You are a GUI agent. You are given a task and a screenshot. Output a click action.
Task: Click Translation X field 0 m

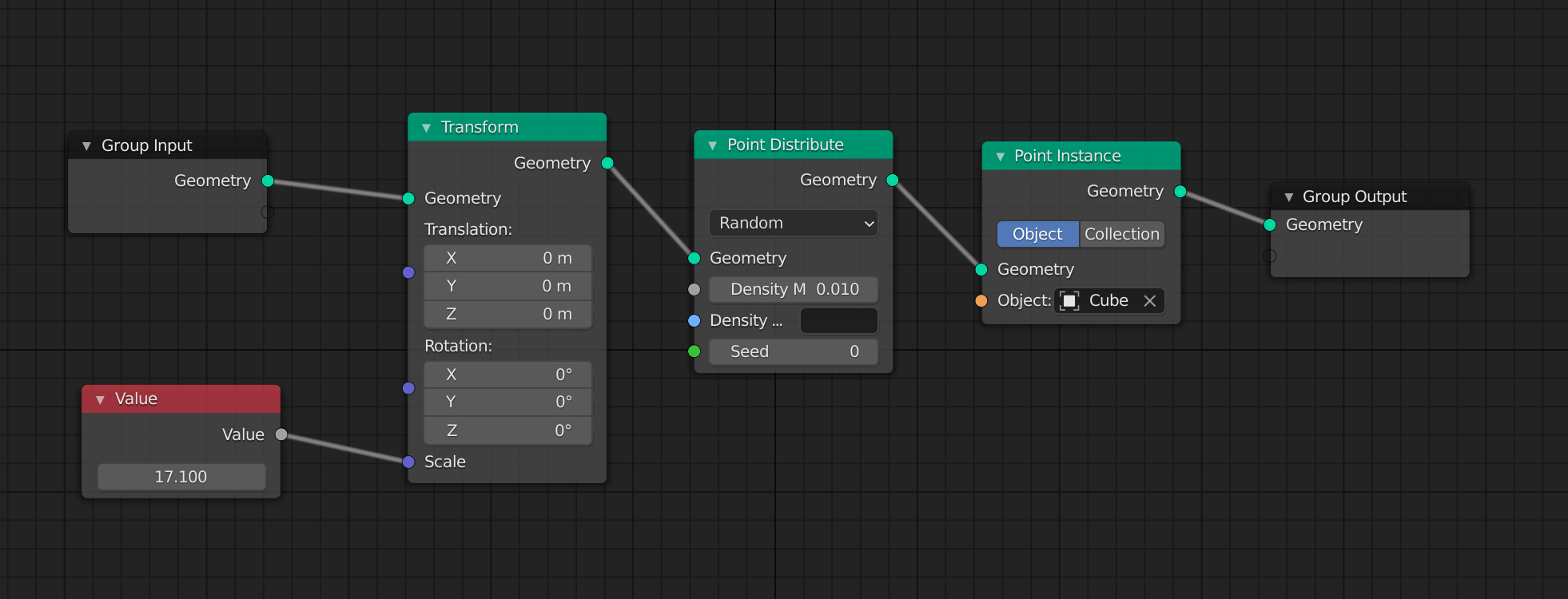coord(508,258)
